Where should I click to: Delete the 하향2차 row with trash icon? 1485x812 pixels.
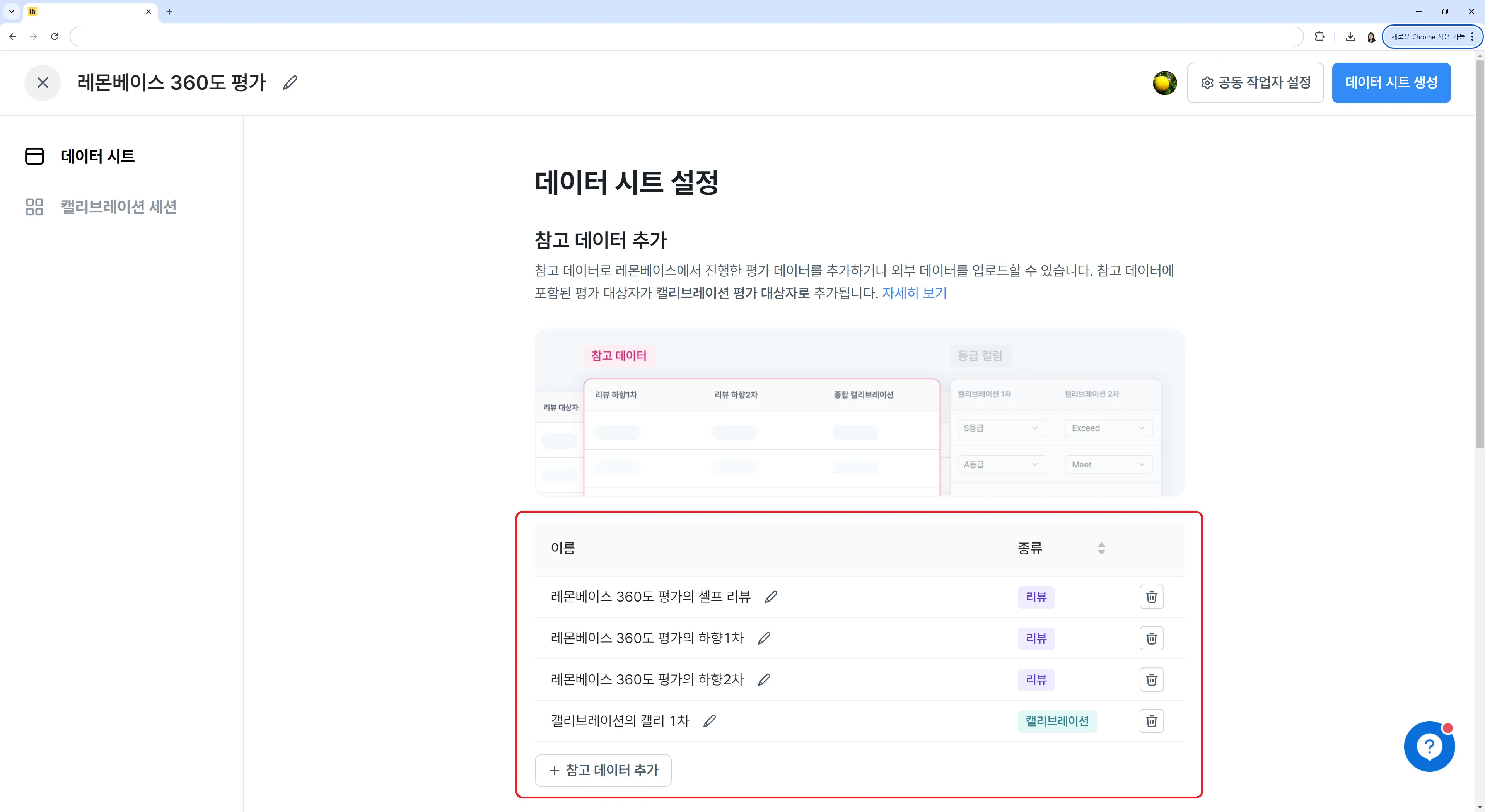(x=1151, y=680)
